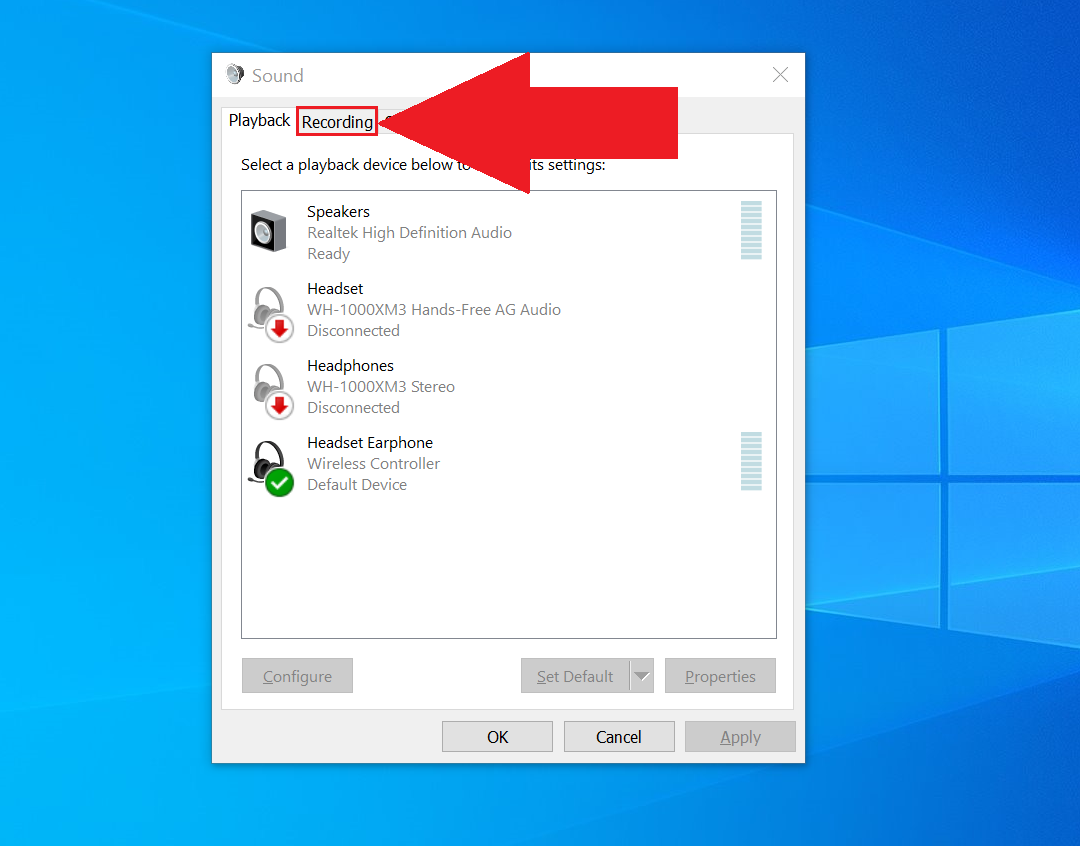1080x846 pixels.
Task: Click the Speakers volume level meter
Action: click(751, 230)
